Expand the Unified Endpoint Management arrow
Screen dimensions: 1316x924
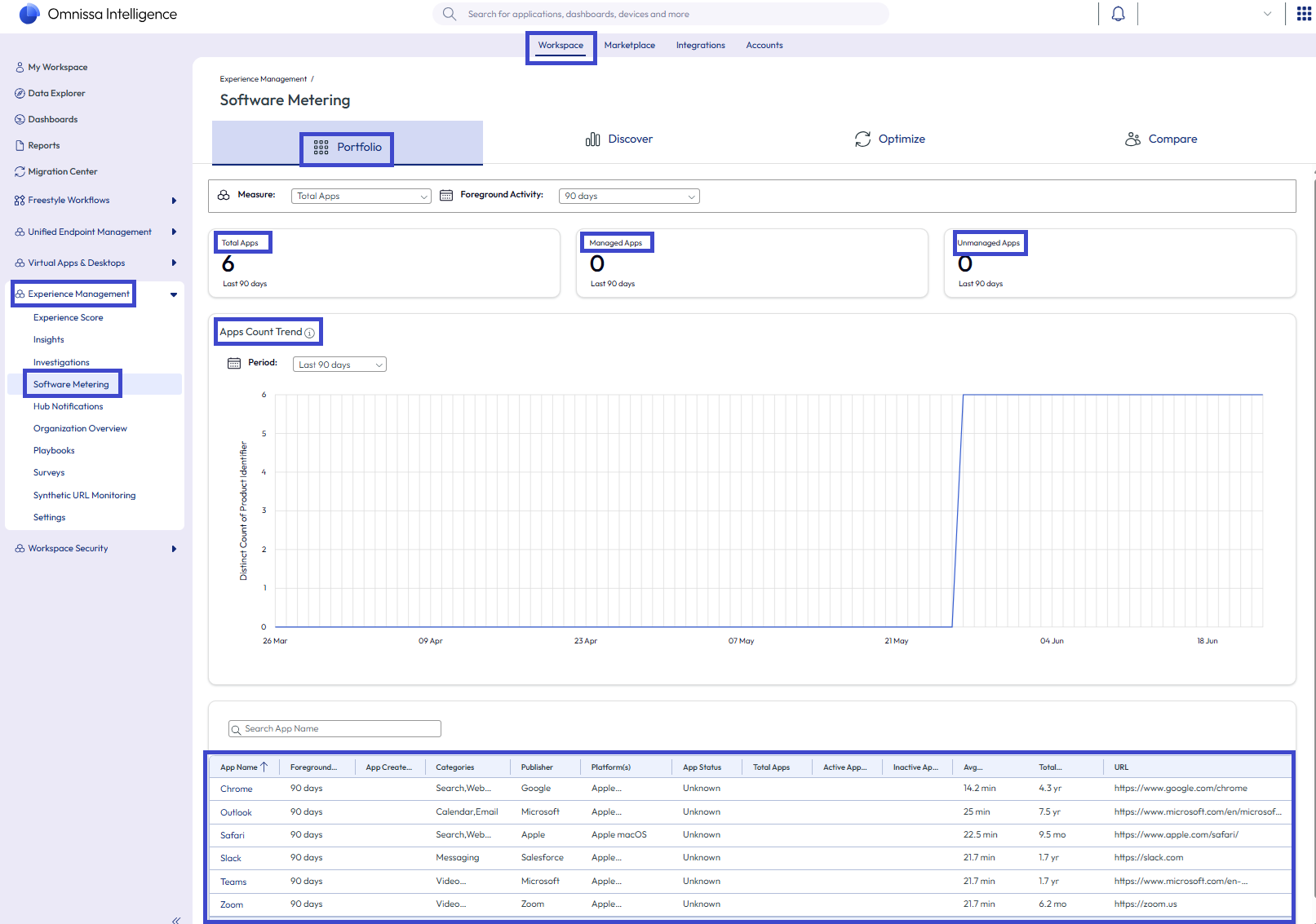tap(174, 232)
